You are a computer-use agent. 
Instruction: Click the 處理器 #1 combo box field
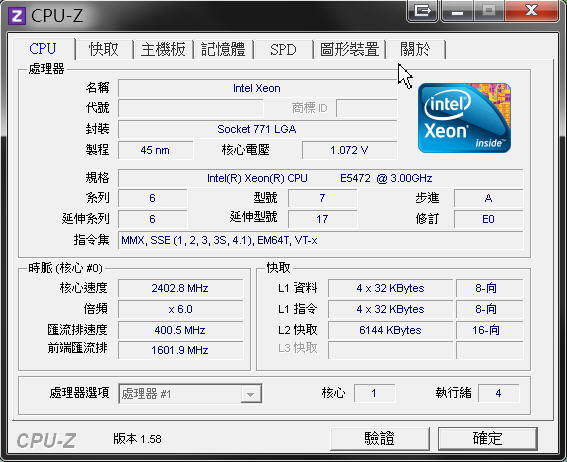pos(190,394)
